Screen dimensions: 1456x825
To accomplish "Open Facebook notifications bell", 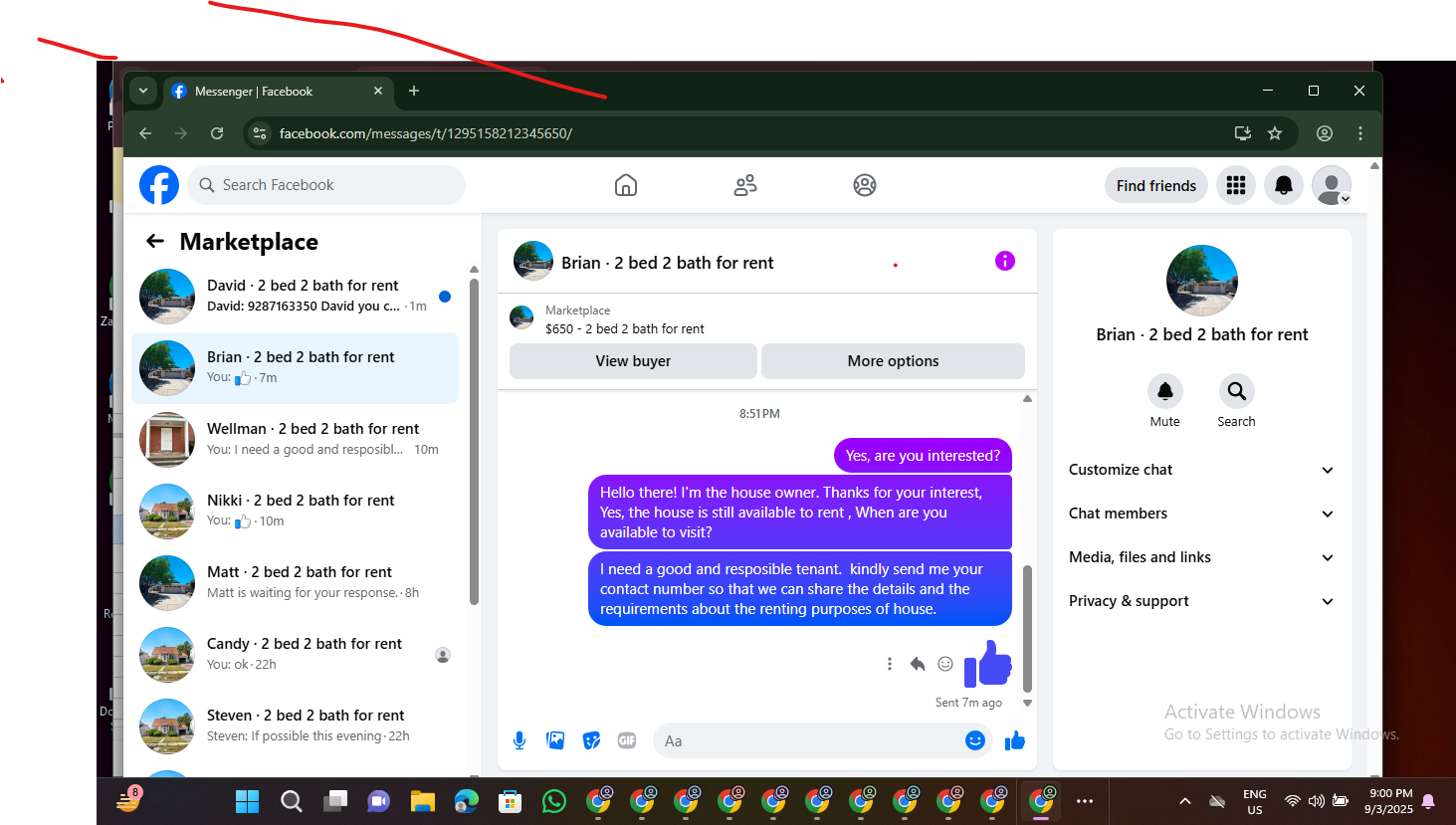I will click(x=1284, y=185).
